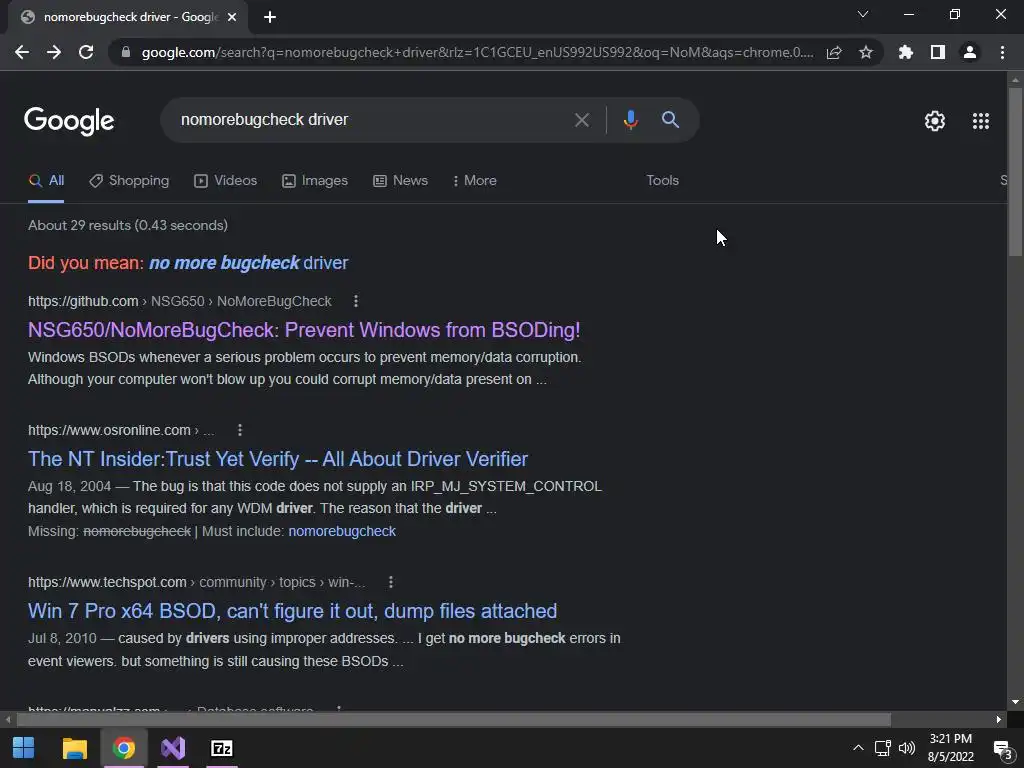Open the Chrome profile avatar
The height and width of the screenshot is (768, 1024).
[x=970, y=52]
